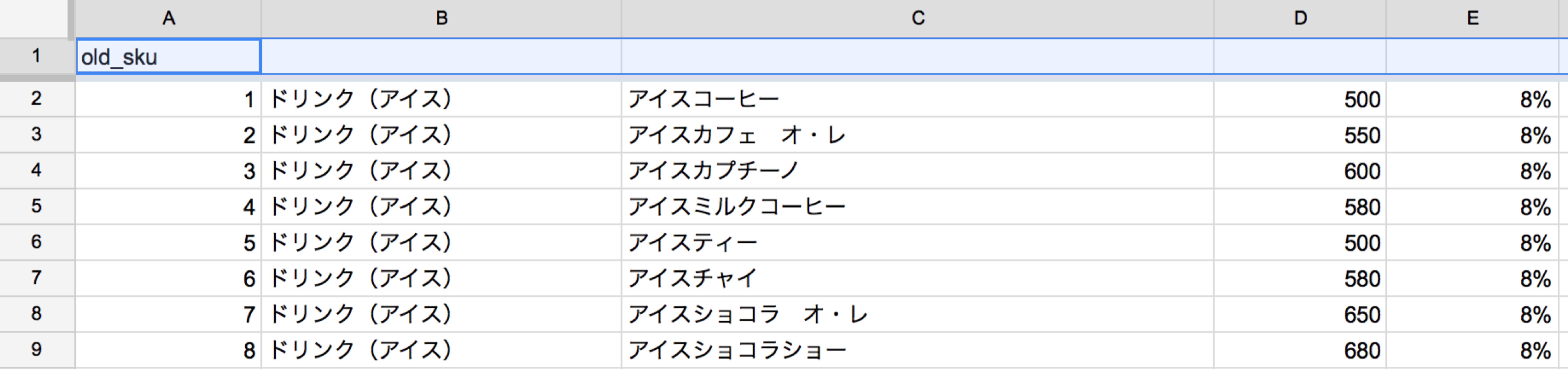Click empty cell C1
Viewport: 1568px width, 369px height.
[917, 57]
